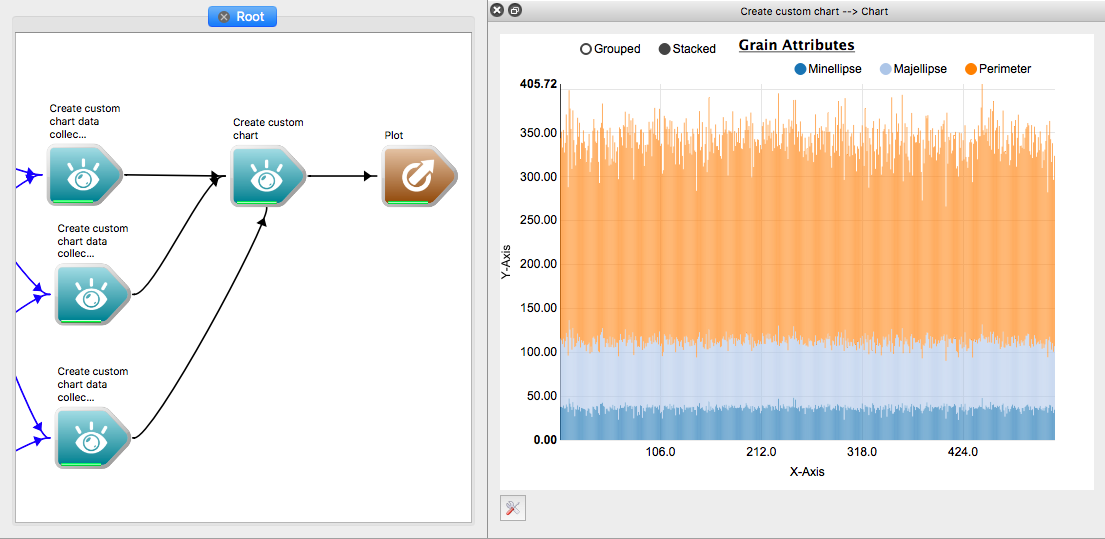The width and height of the screenshot is (1105, 539).
Task: Select the topmost chart data collector node
Action: (x=83, y=175)
